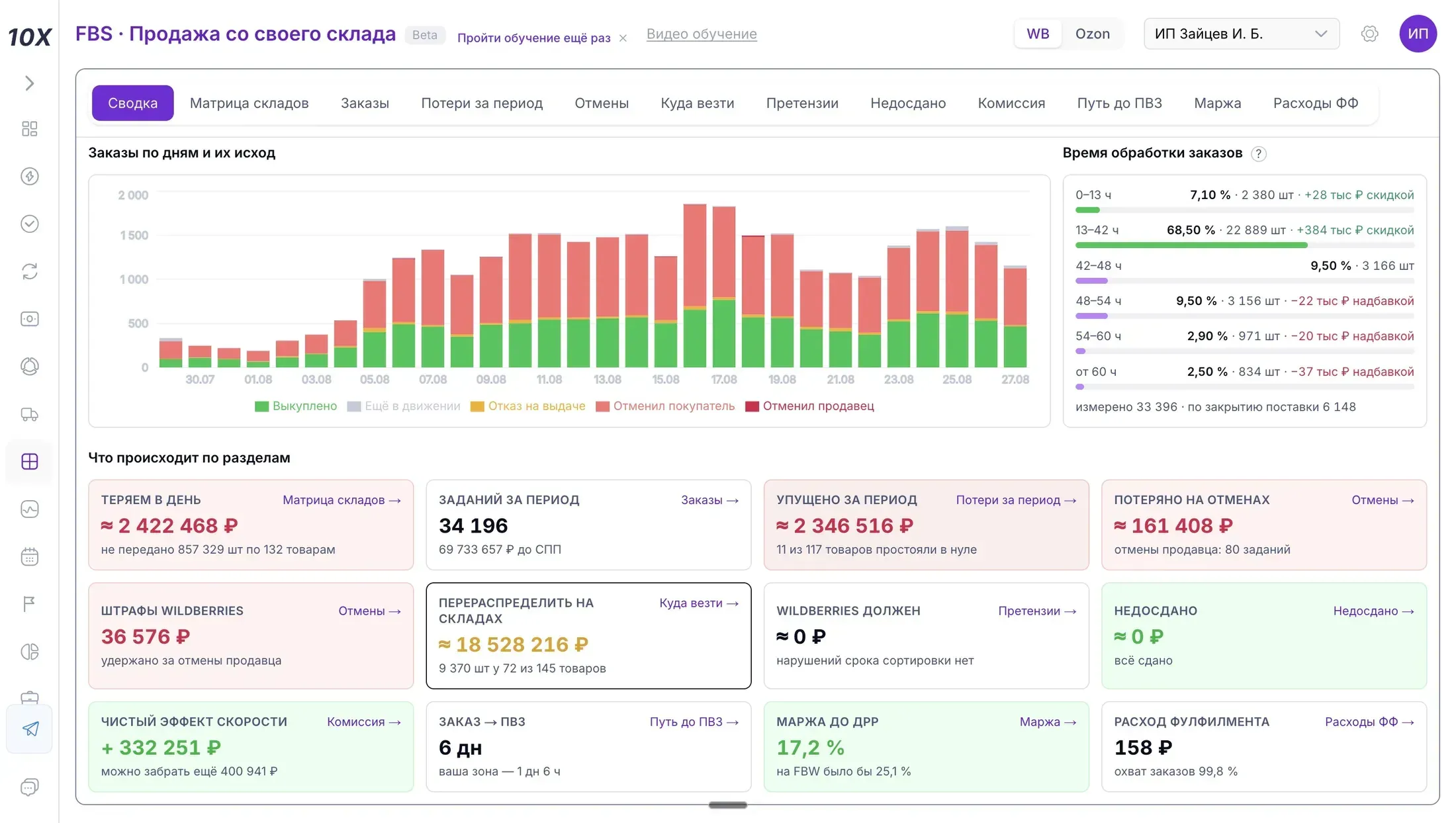Open the delivery truck sidebar icon
This screenshot has height=823, width=1456.
[x=29, y=414]
